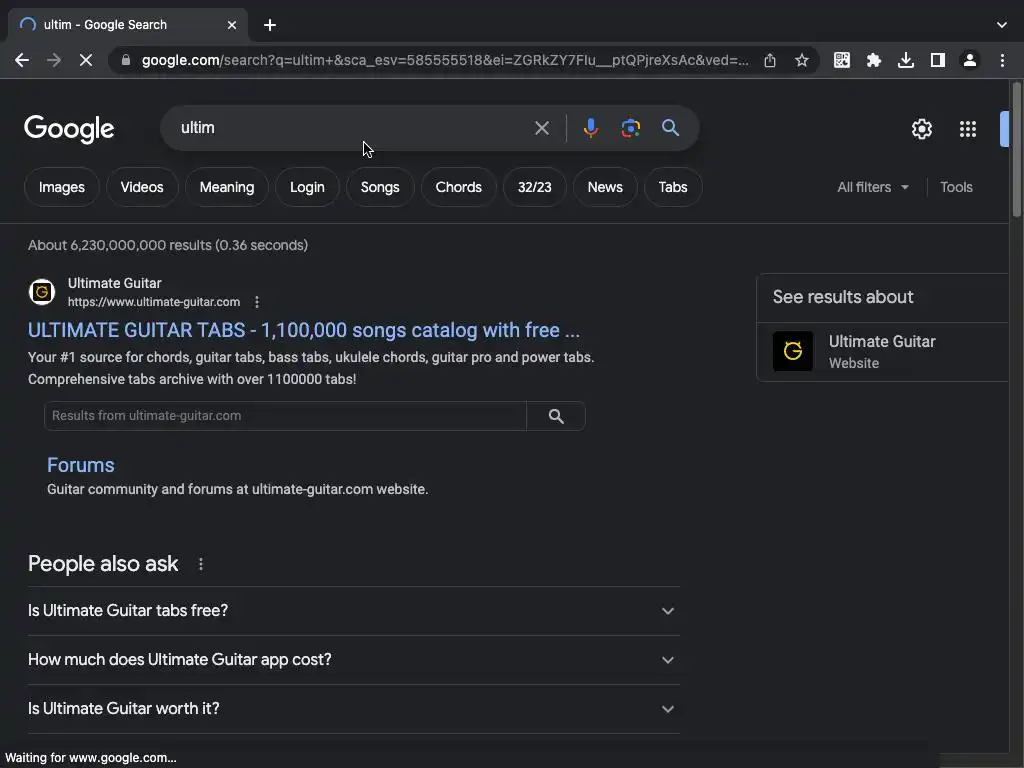This screenshot has height=768, width=1024.
Task: Select the Chords filter chip
Action: point(458,187)
